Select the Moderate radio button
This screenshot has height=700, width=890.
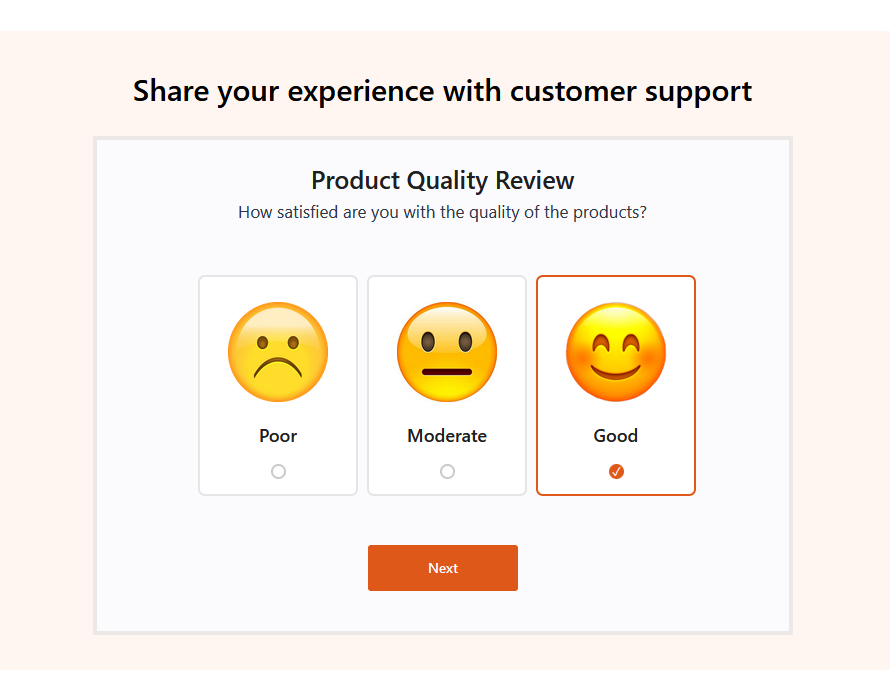[447, 471]
